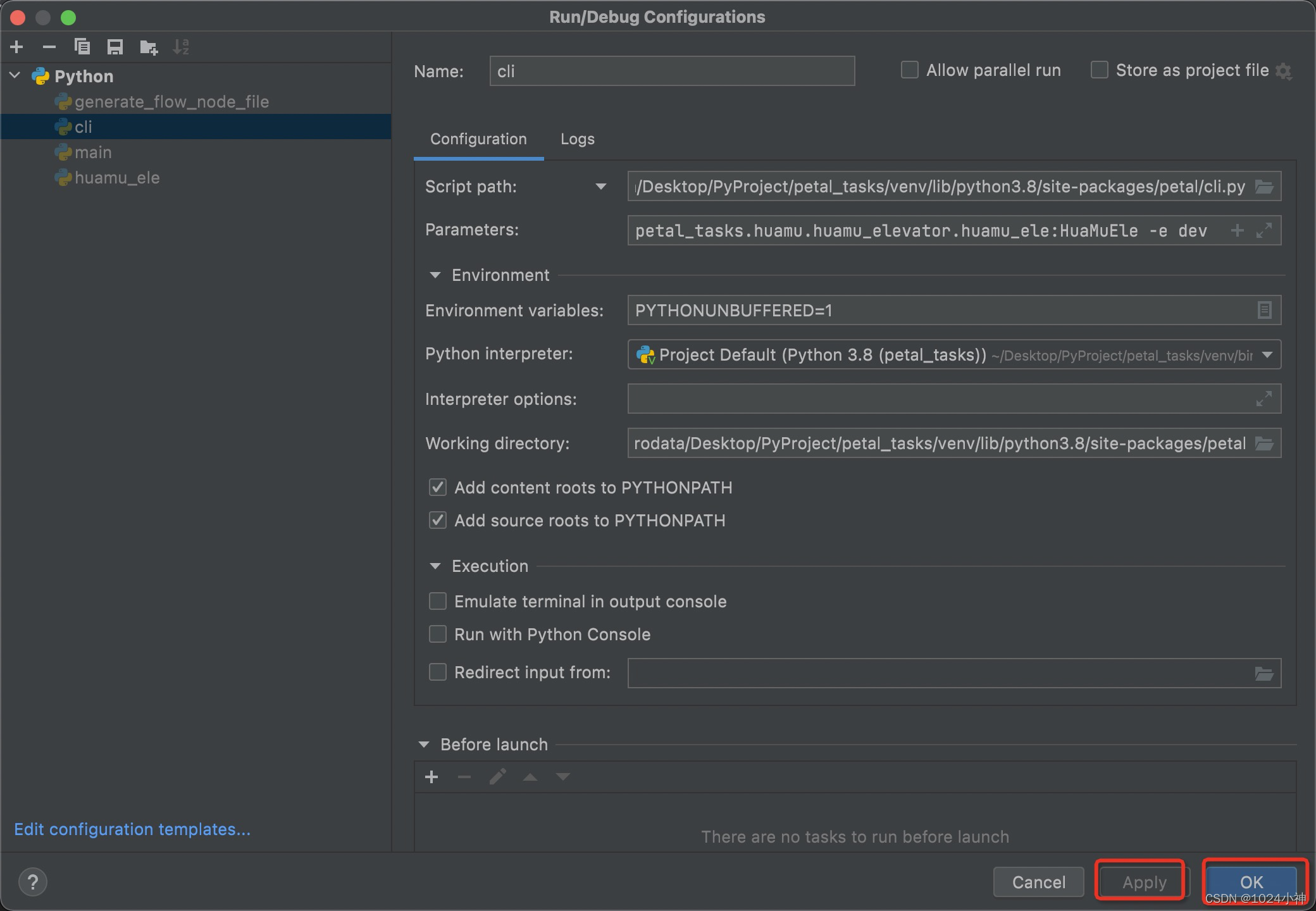This screenshot has width=1316, height=911.
Task: Click the add new configuration plus icon
Action: pyautogui.click(x=17, y=47)
